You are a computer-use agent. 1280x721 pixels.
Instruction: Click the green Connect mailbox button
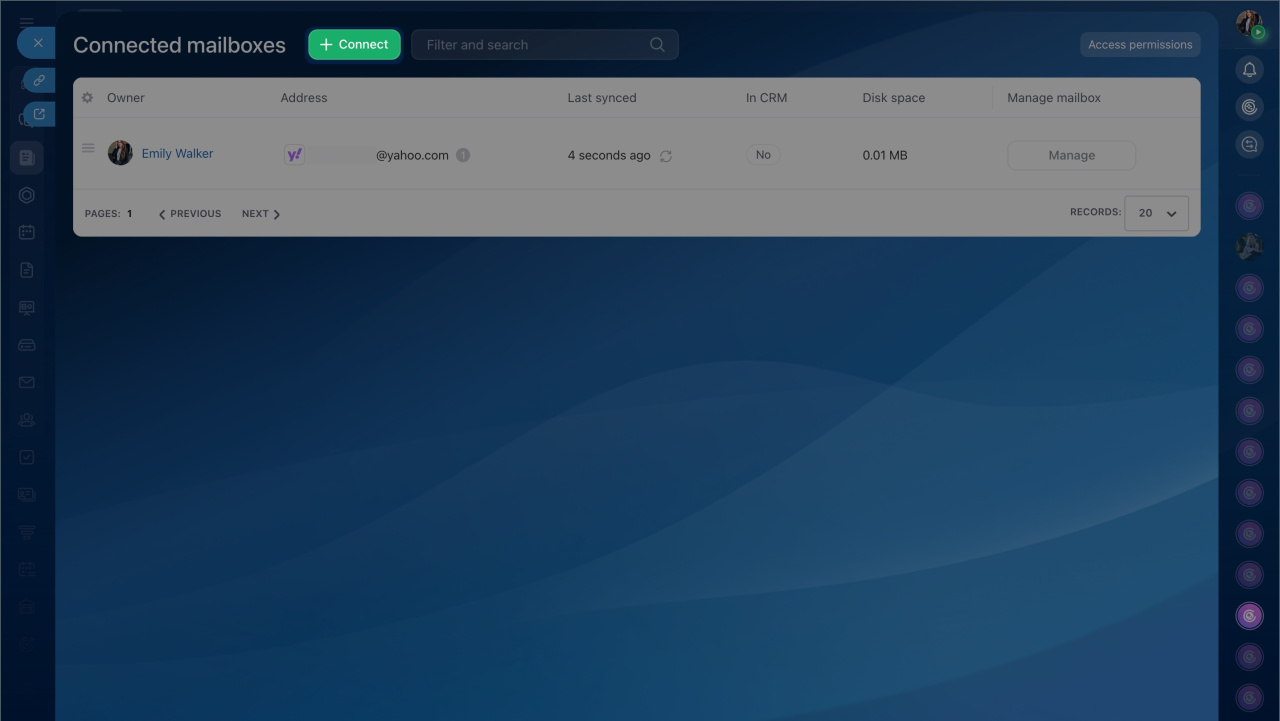[354, 45]
